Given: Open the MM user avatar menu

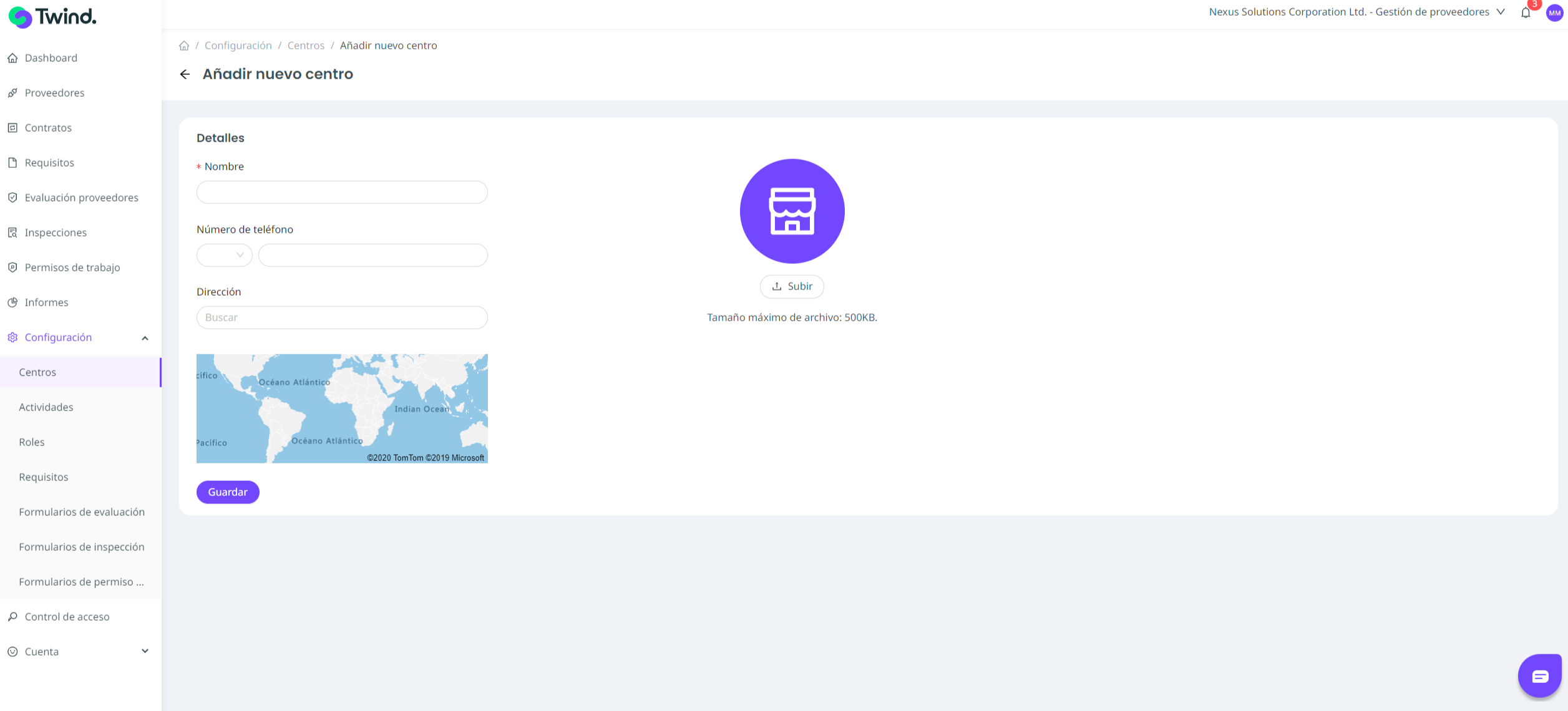Looking at the screenshot, I should coord(1554,12).
